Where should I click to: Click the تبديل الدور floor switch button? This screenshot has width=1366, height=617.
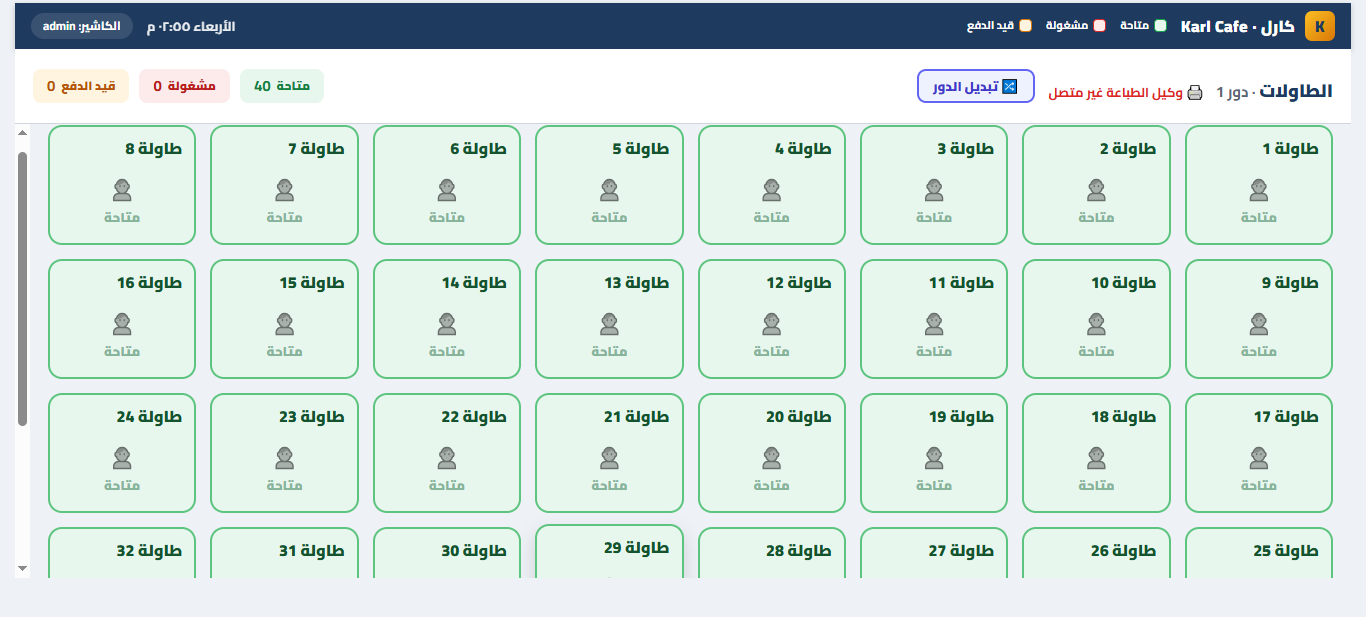tap(975, 86)
